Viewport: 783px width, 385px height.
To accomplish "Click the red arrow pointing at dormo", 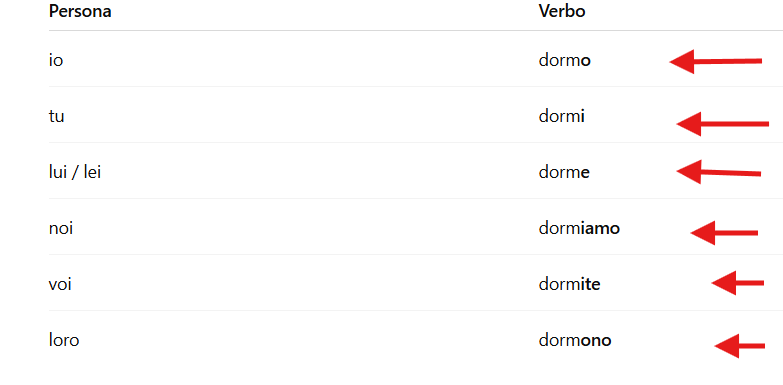I will [715, 61].
